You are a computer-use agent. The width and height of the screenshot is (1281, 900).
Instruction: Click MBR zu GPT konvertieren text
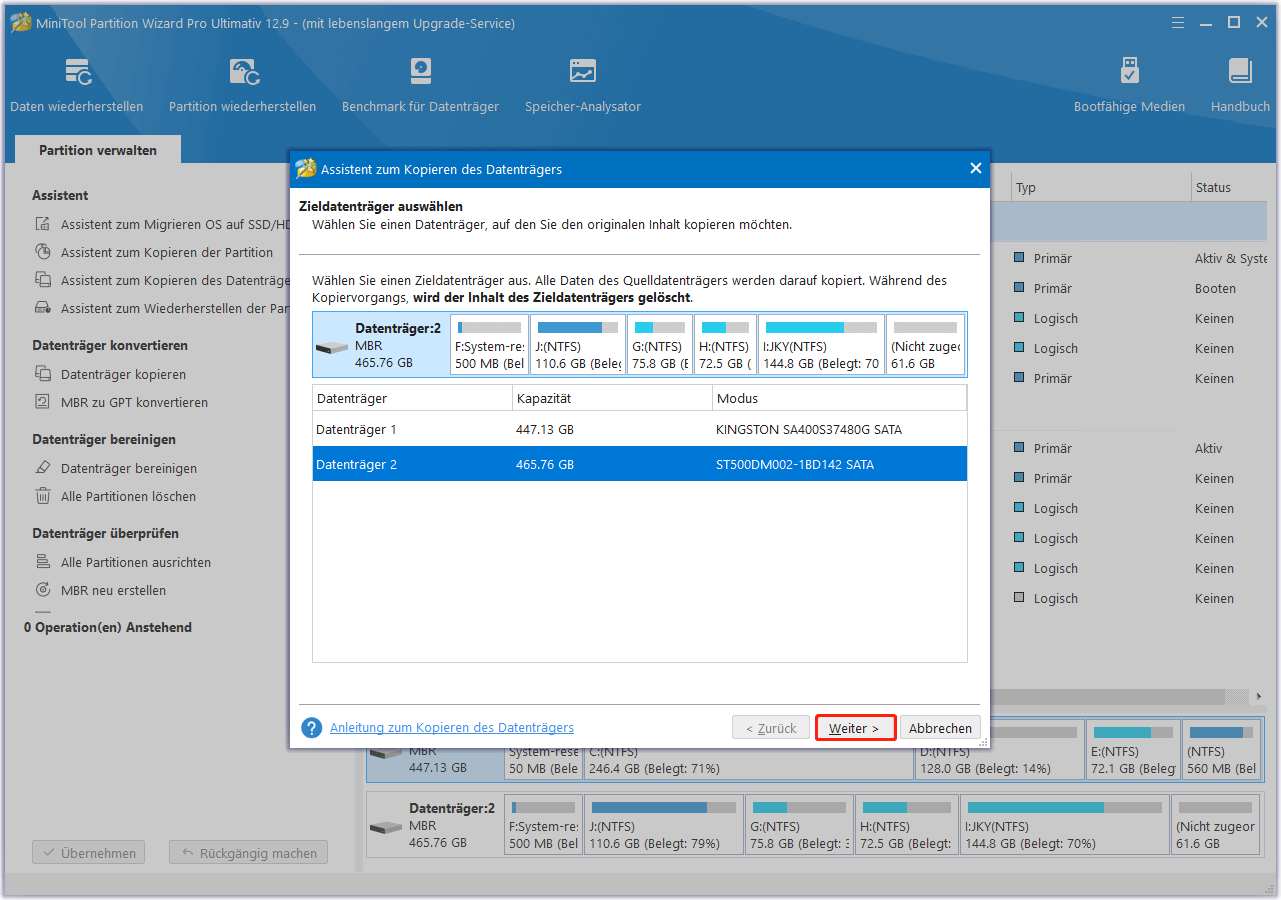click(x=134, y=403)
